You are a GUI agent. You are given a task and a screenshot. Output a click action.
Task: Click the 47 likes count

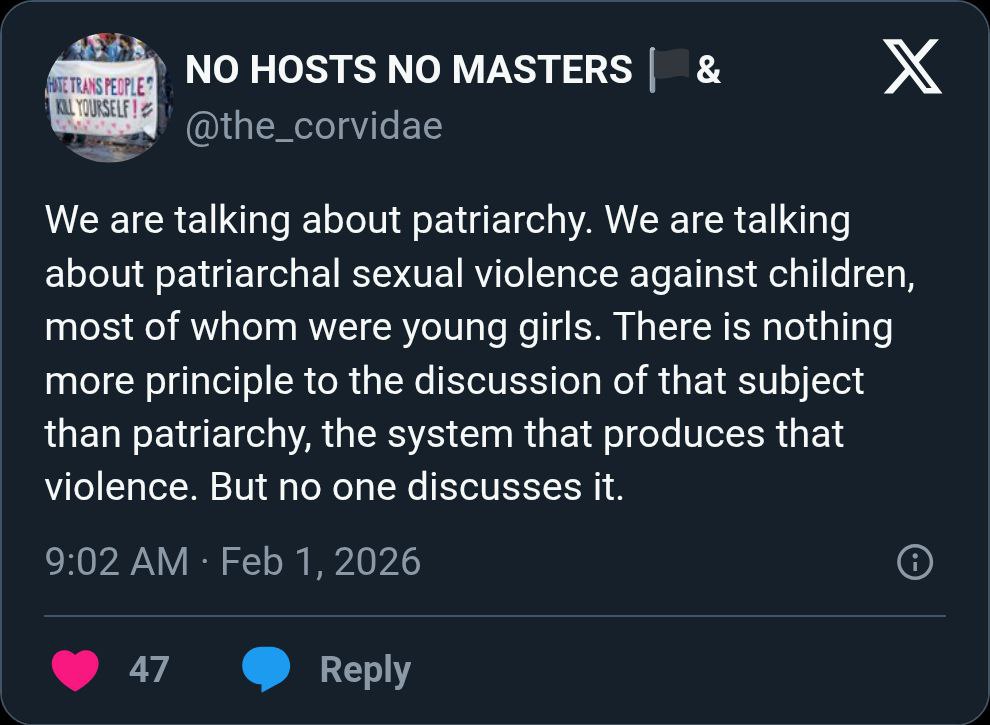[x=149, y=669]
